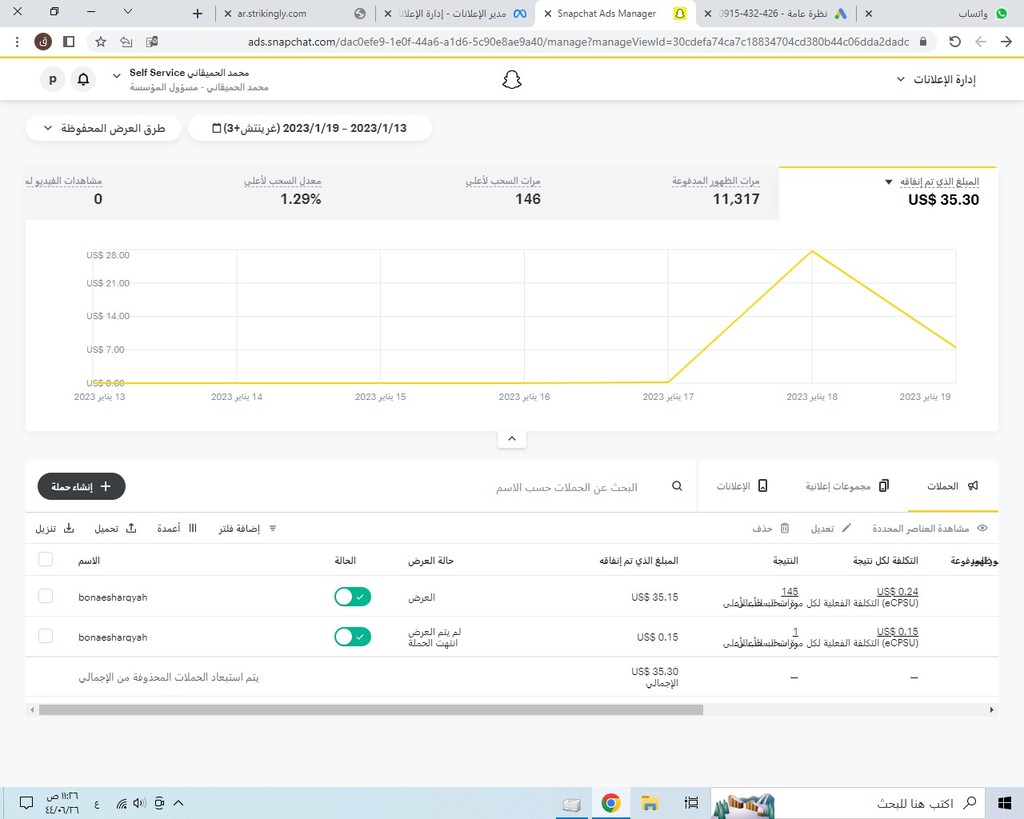Screen dimensions: 1024x819
Task: Open the result link 145
Action: [790, 592]
